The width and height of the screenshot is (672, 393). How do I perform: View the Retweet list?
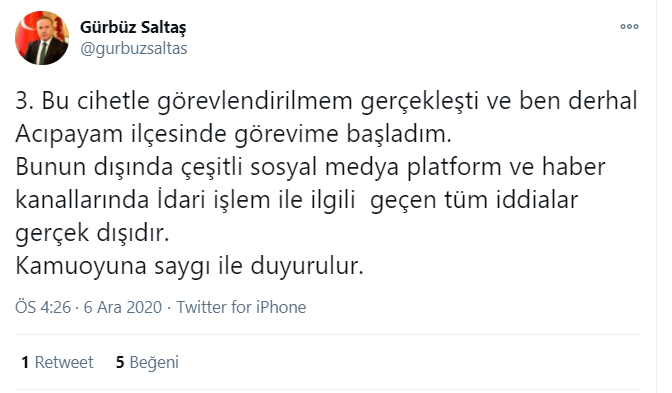(x=63, y=362)
